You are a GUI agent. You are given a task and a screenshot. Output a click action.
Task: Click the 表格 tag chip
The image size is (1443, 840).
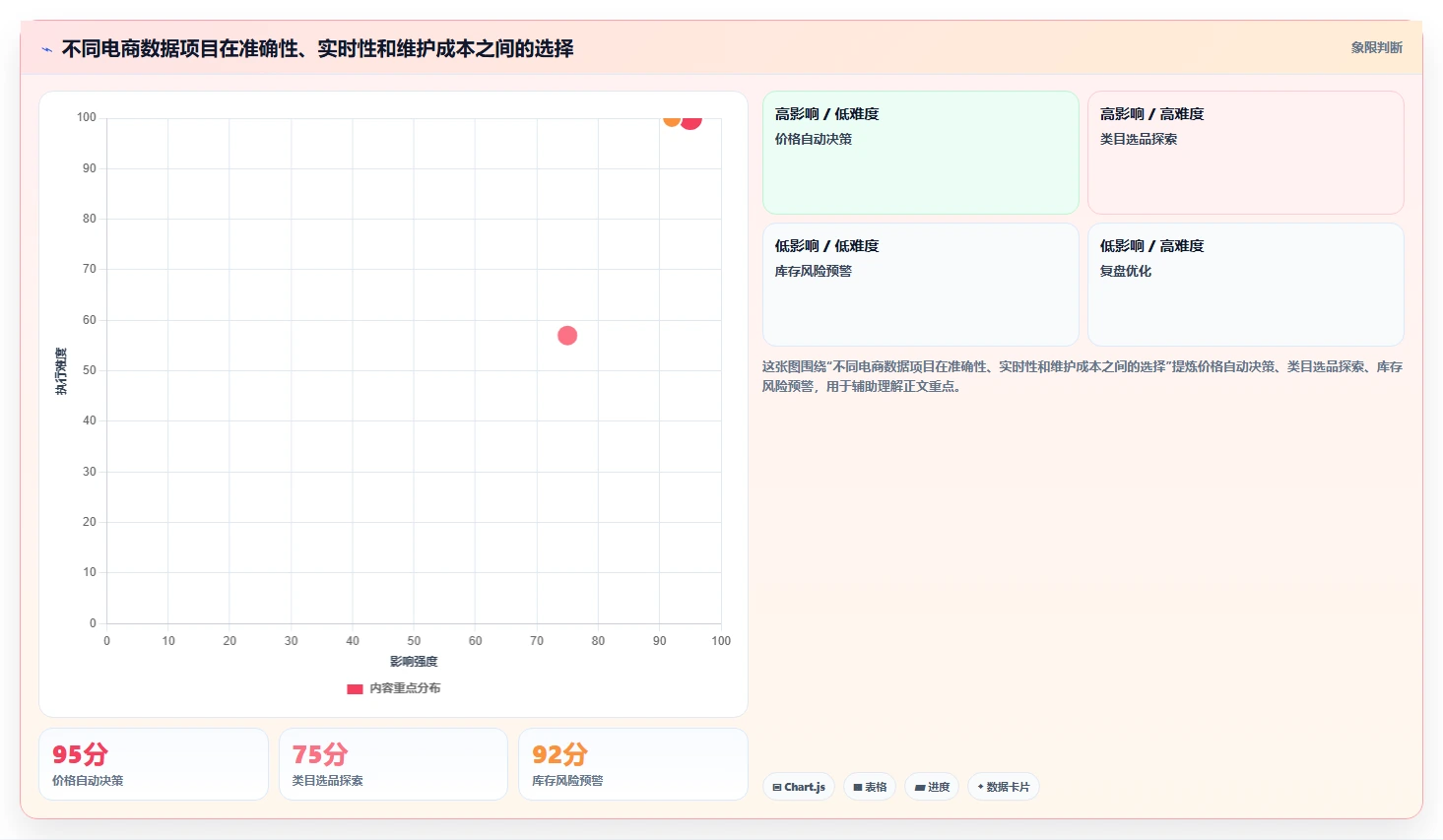(870, 787)
